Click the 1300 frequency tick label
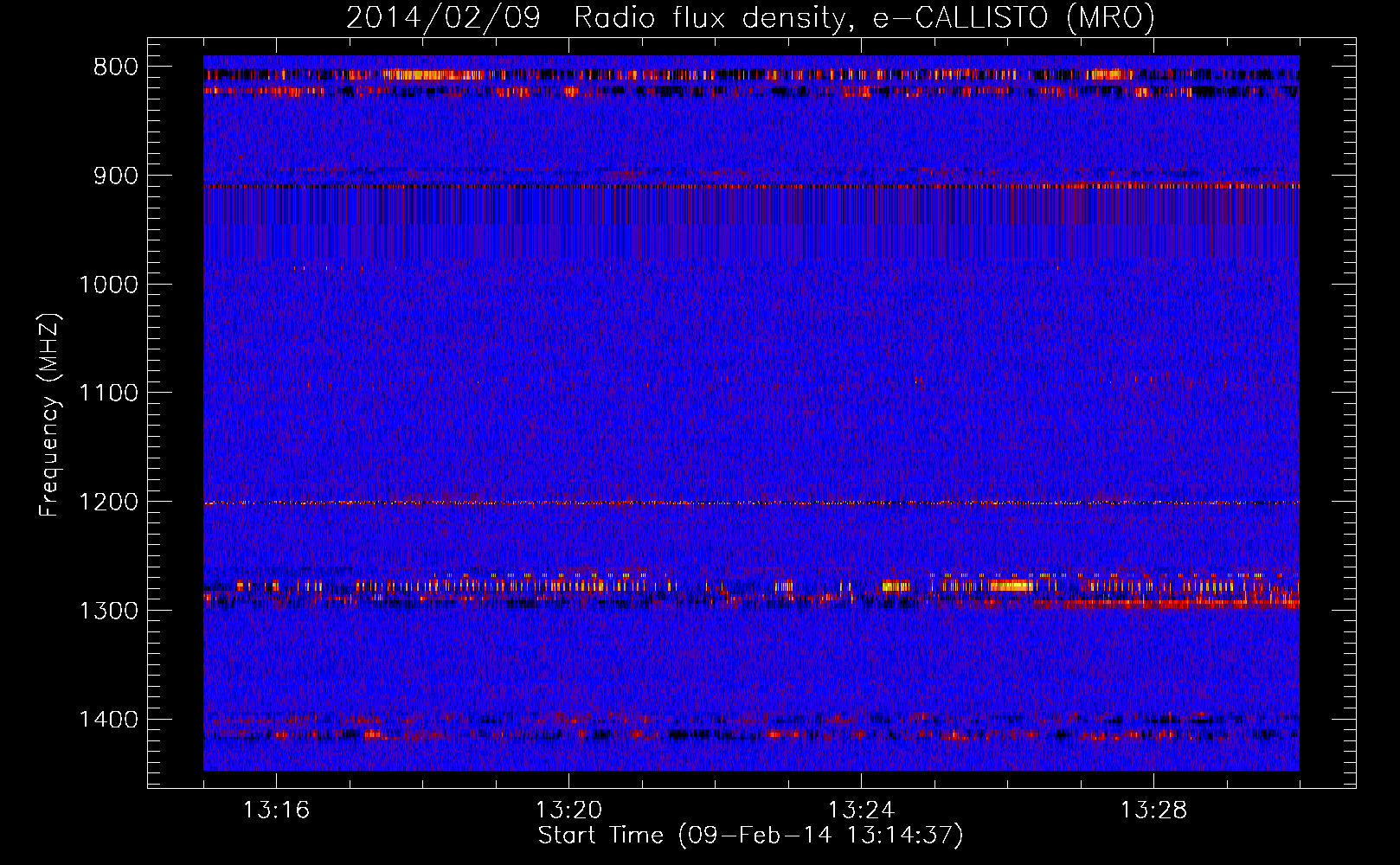The width and height of the screenshot is (1400, 865). click(108, 612)
